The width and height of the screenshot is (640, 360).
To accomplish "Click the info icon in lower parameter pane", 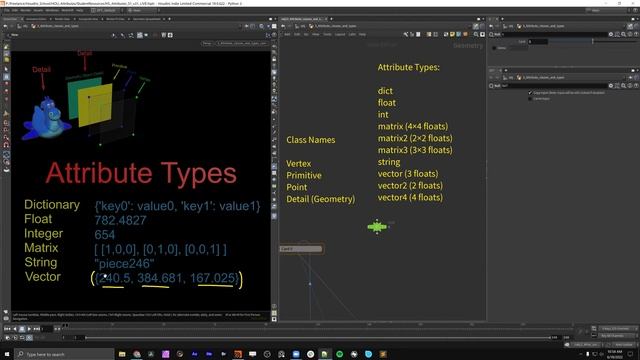I will [x=630, y=86].
